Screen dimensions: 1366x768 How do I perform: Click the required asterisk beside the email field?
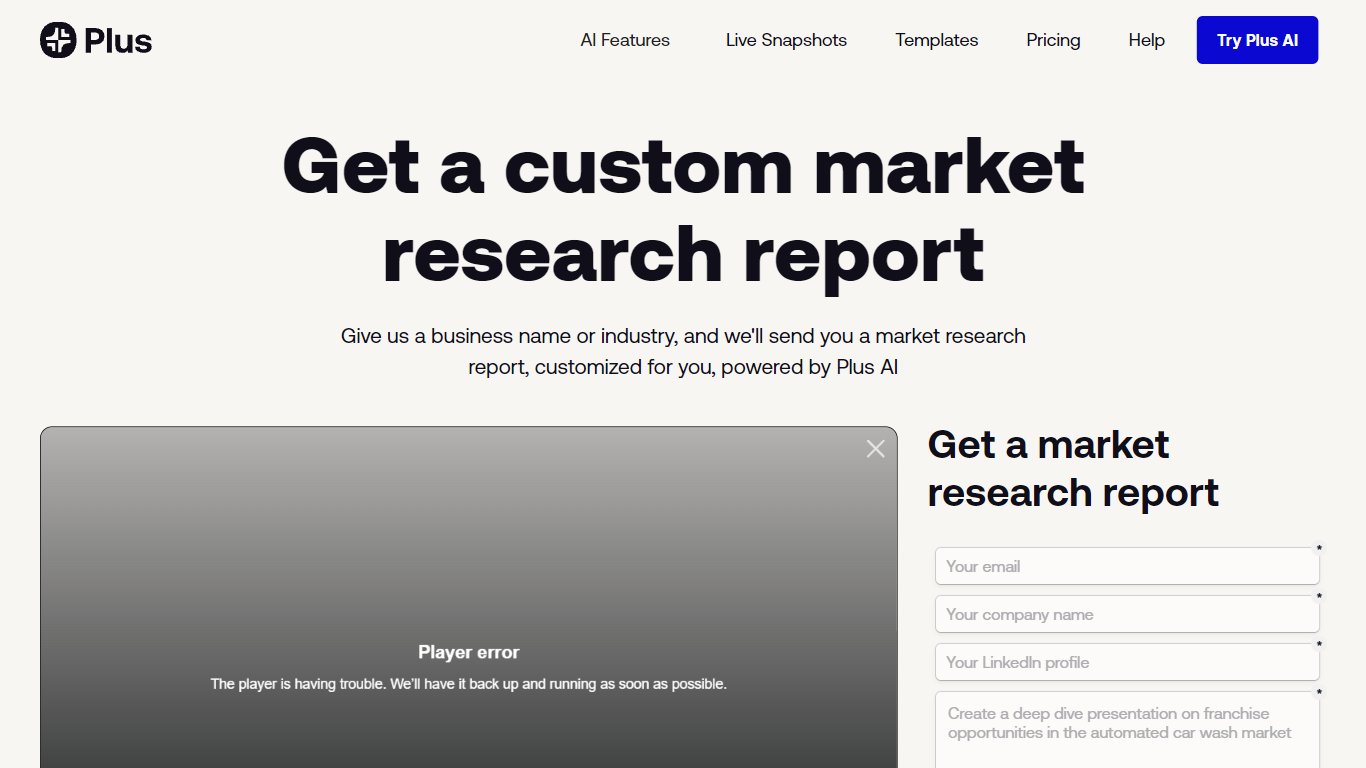(x=1319, y=549)
